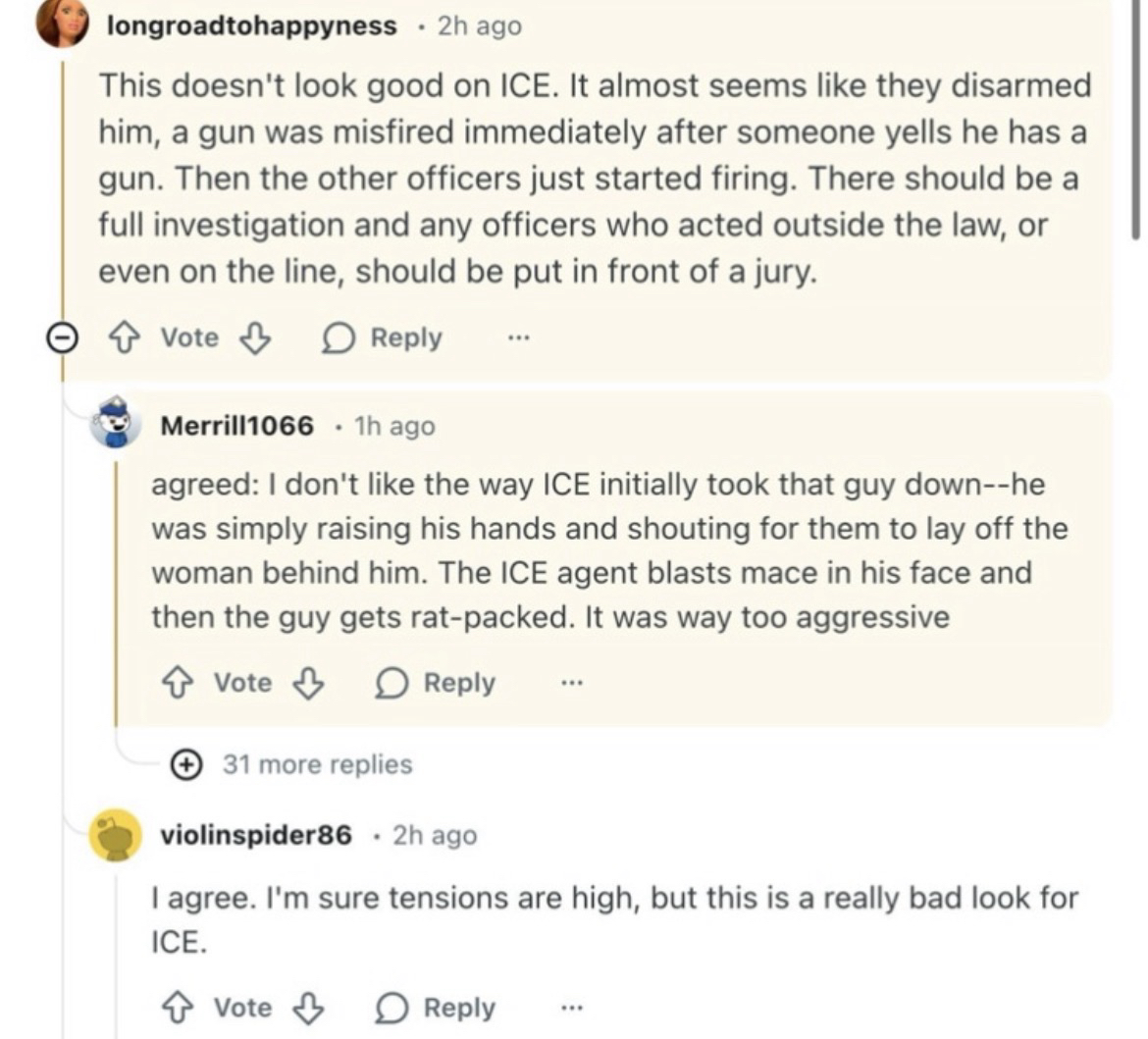Screen dimensions: 1148x1039
Task: Open more options on violinspider86's comment
Action: pyautogui.click(x=571, y=1008)
